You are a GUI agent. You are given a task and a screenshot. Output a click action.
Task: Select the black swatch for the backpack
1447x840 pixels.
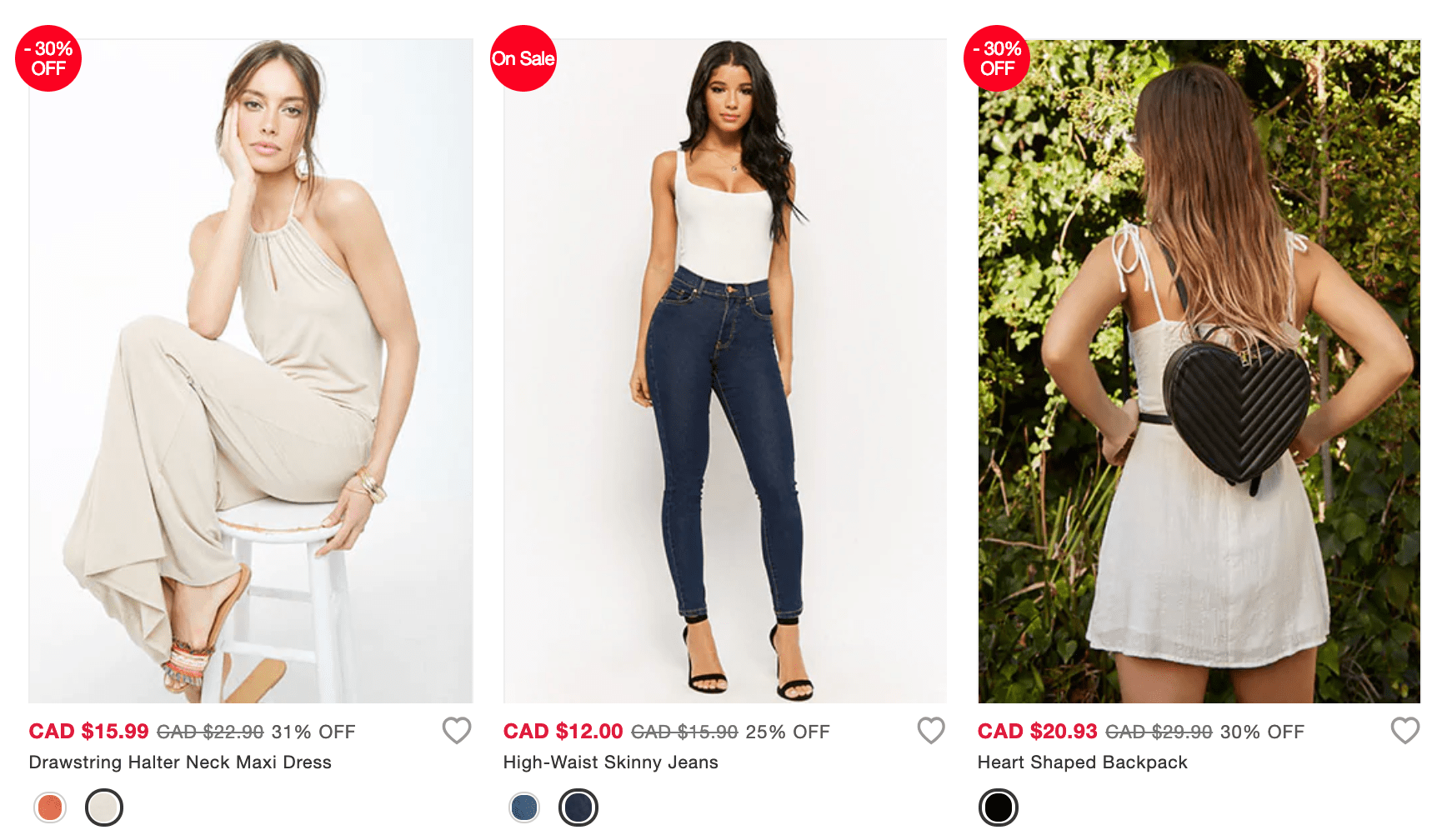999,807
